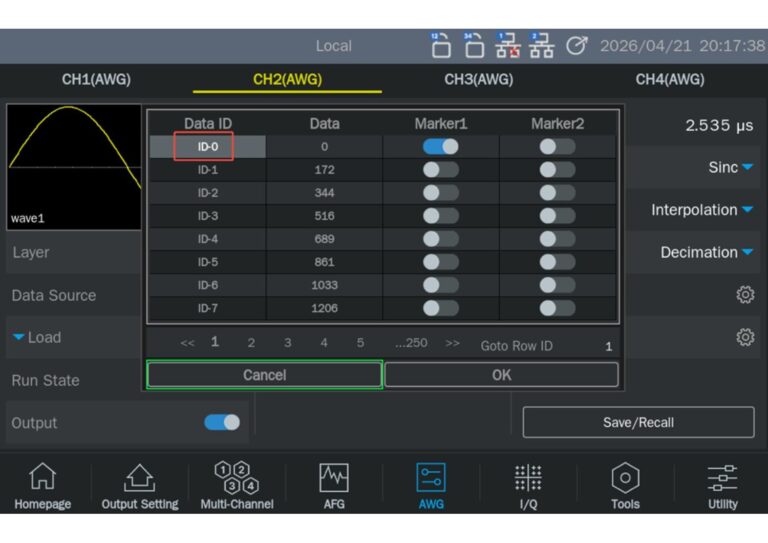Image resolution: width=768 pixels, height=543 pixels.
Task: Click the channel 3-4 coupling icon
Action: 474,46
